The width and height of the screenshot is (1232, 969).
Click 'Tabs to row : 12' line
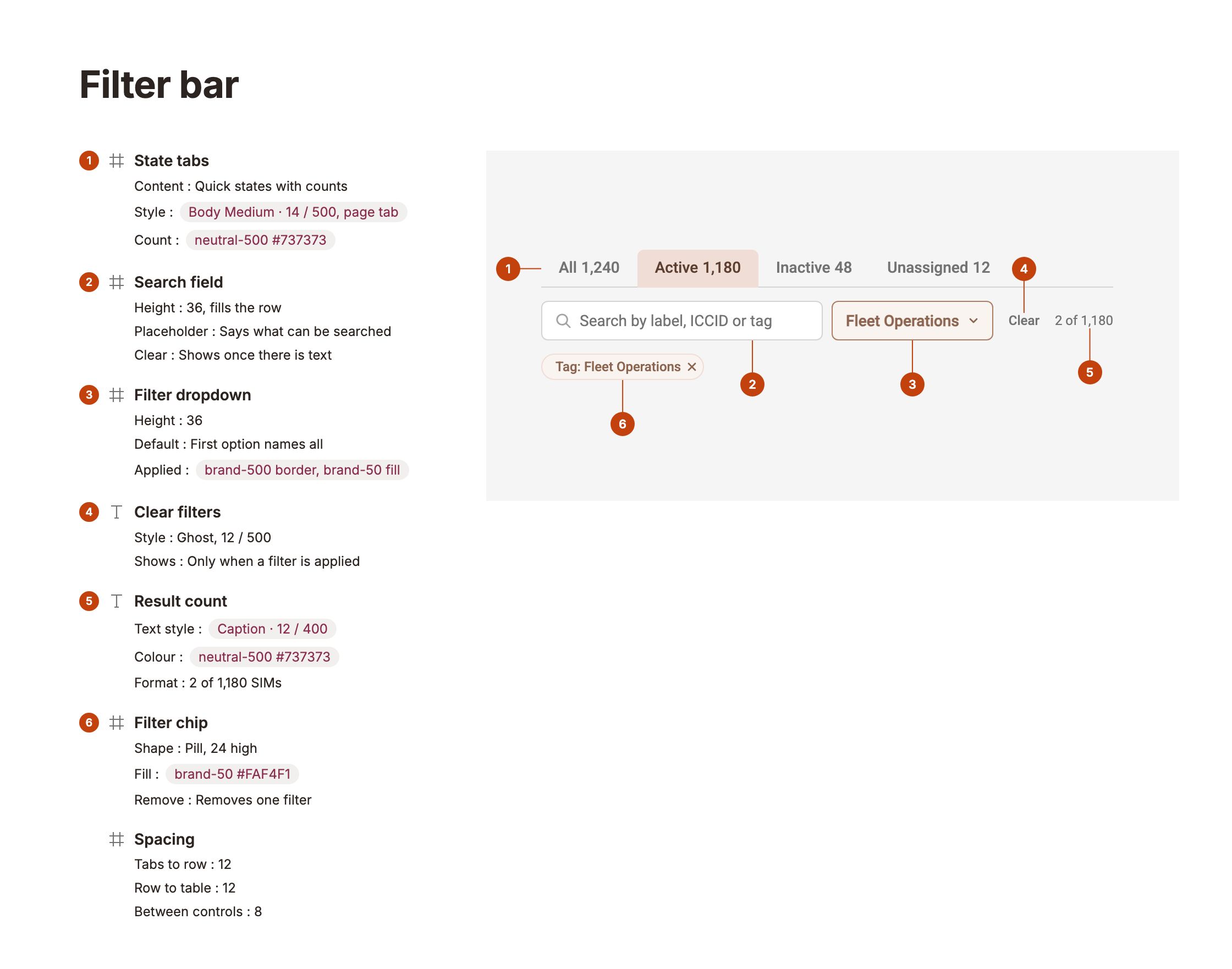pyautogui.click(x=183, y=864)
